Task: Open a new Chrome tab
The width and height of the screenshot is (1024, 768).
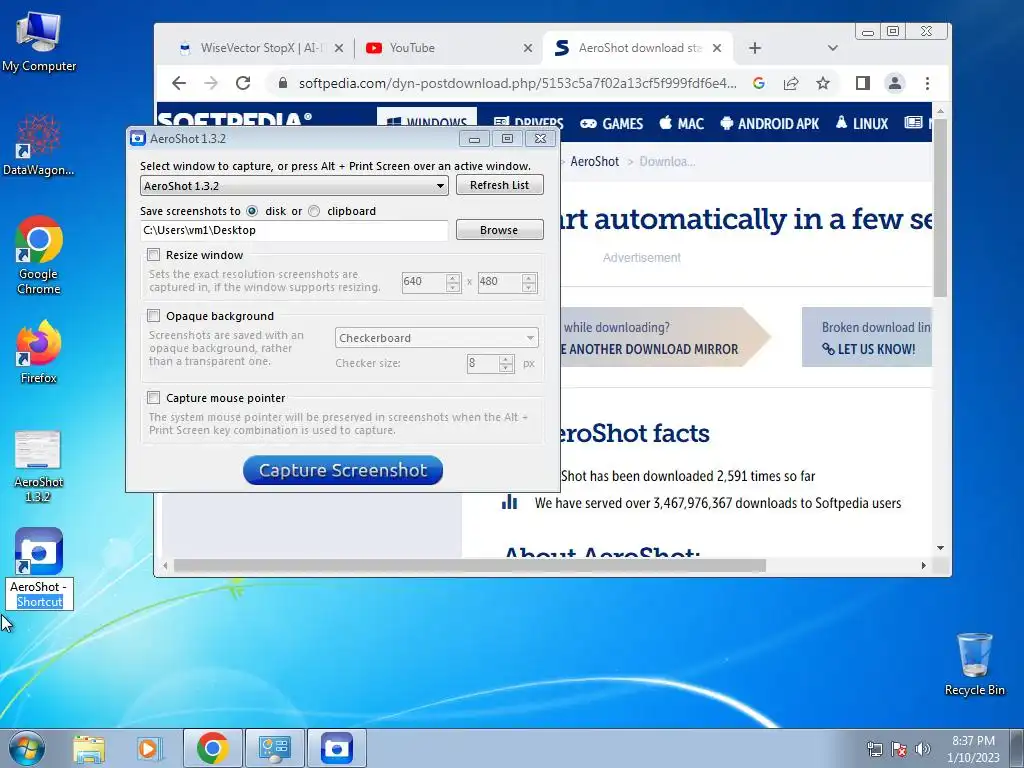Action: coord(755,48)
